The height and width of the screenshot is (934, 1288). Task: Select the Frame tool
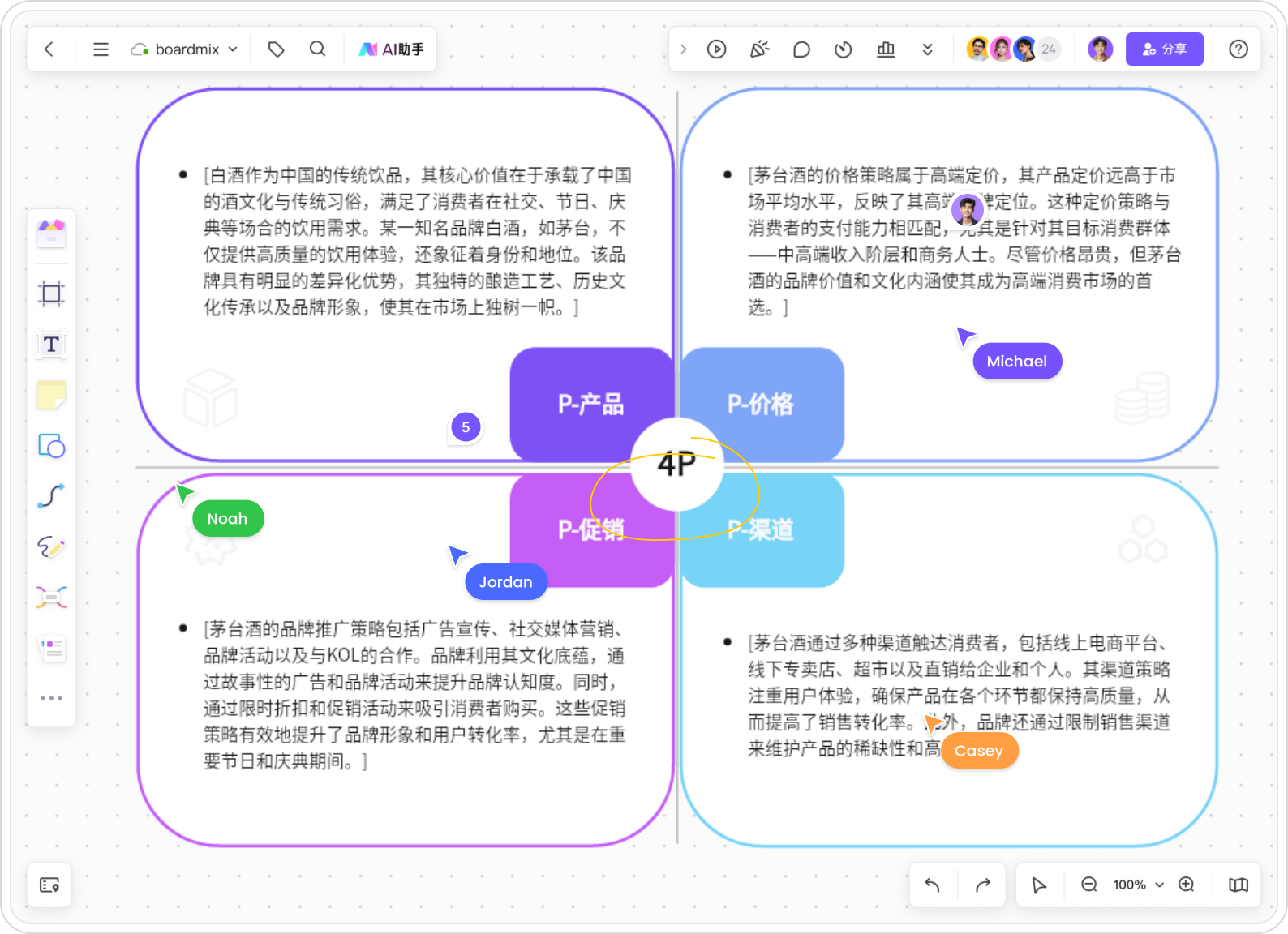(51, 293)
